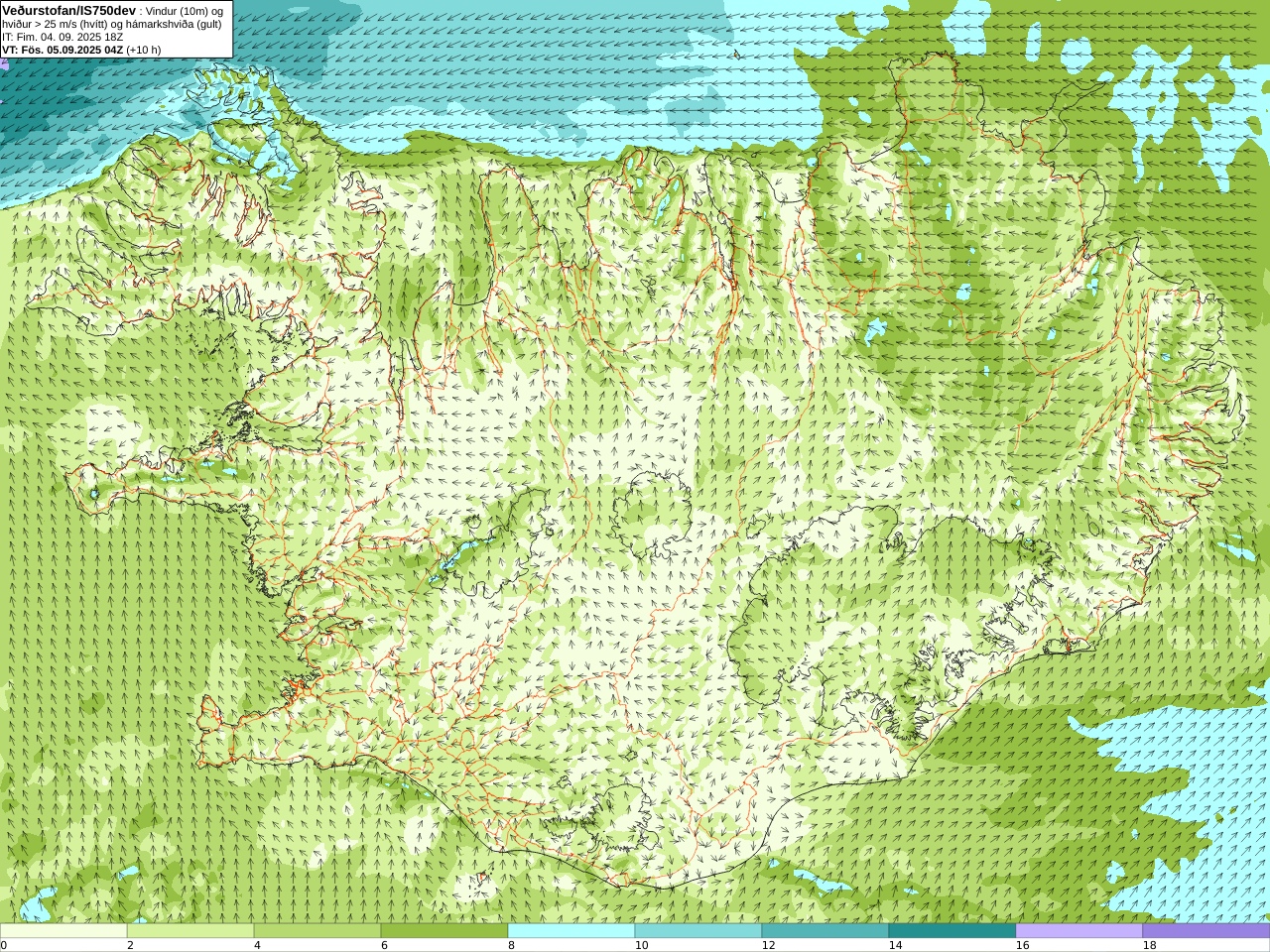The height and width of the screenshot is (952, 1270).
Task: Select the light green 2–4 legend swatch
Action: [190, 931]
